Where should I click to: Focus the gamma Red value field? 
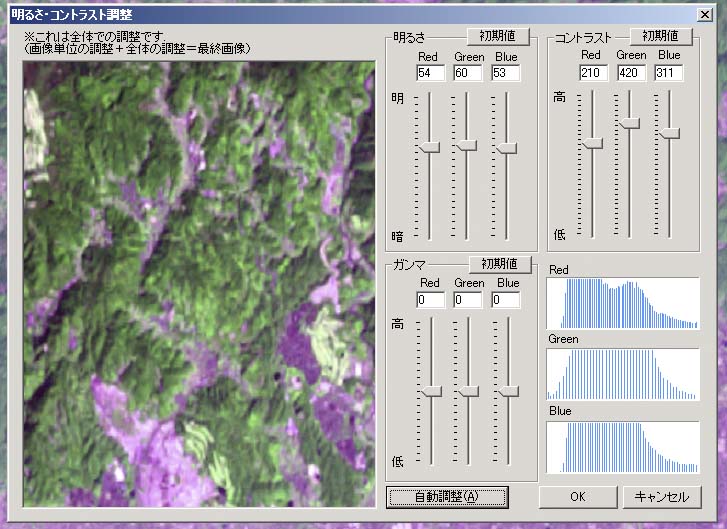pos(431,300)
